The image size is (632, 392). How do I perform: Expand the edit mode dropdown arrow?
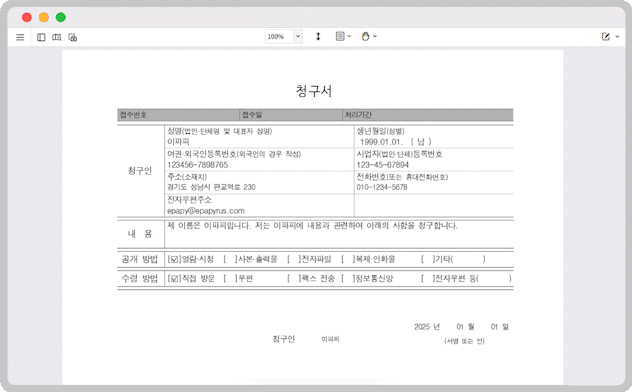click(617, 37)
